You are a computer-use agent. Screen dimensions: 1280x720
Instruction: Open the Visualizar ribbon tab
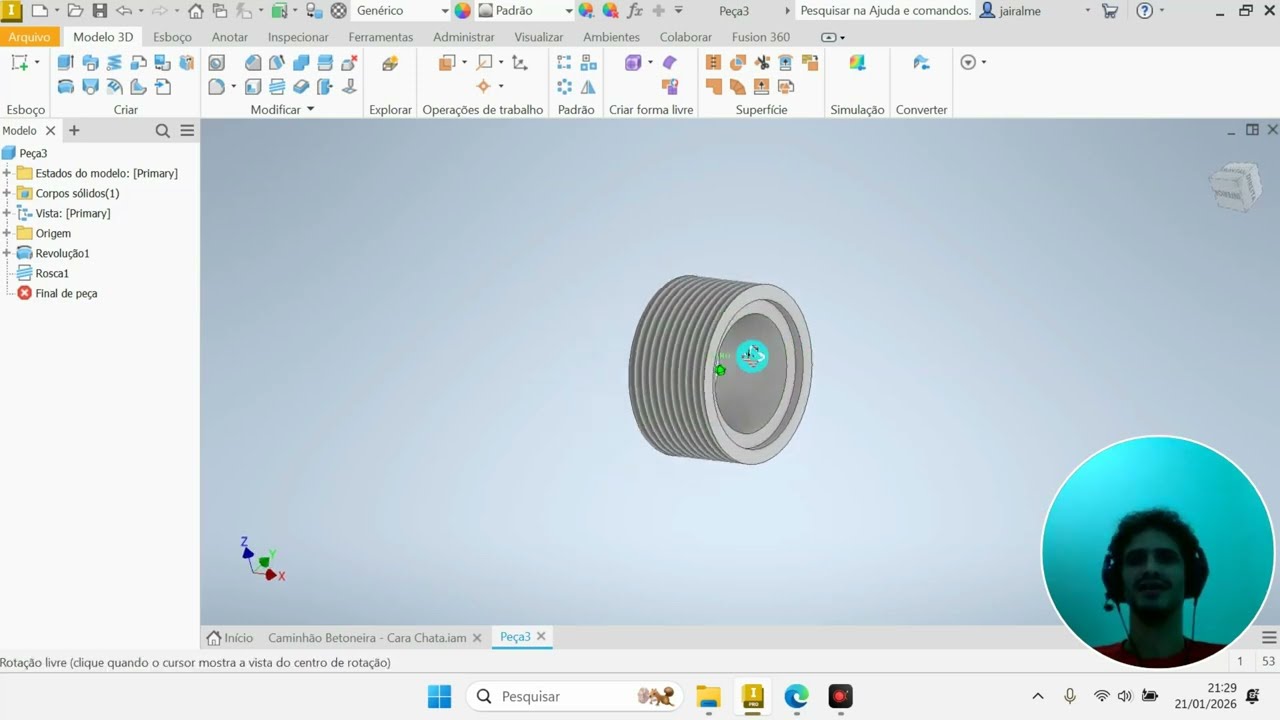point(538,37)
